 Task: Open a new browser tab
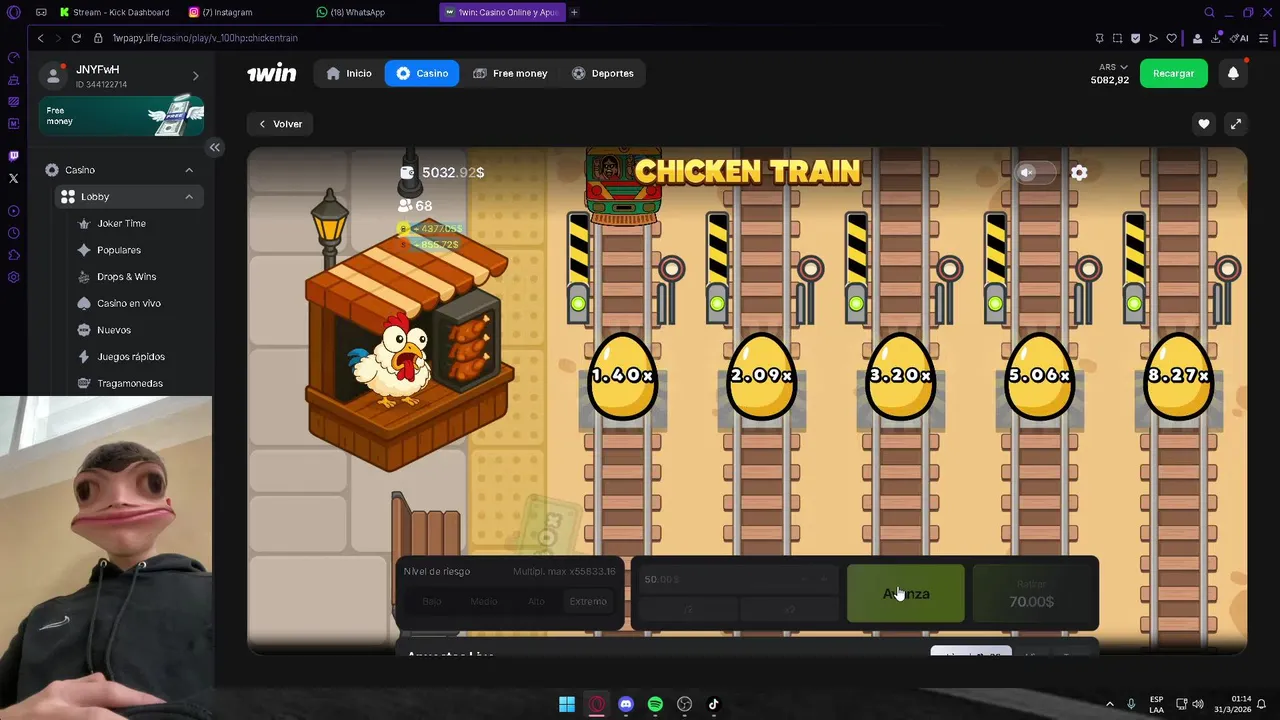(574, 12)
